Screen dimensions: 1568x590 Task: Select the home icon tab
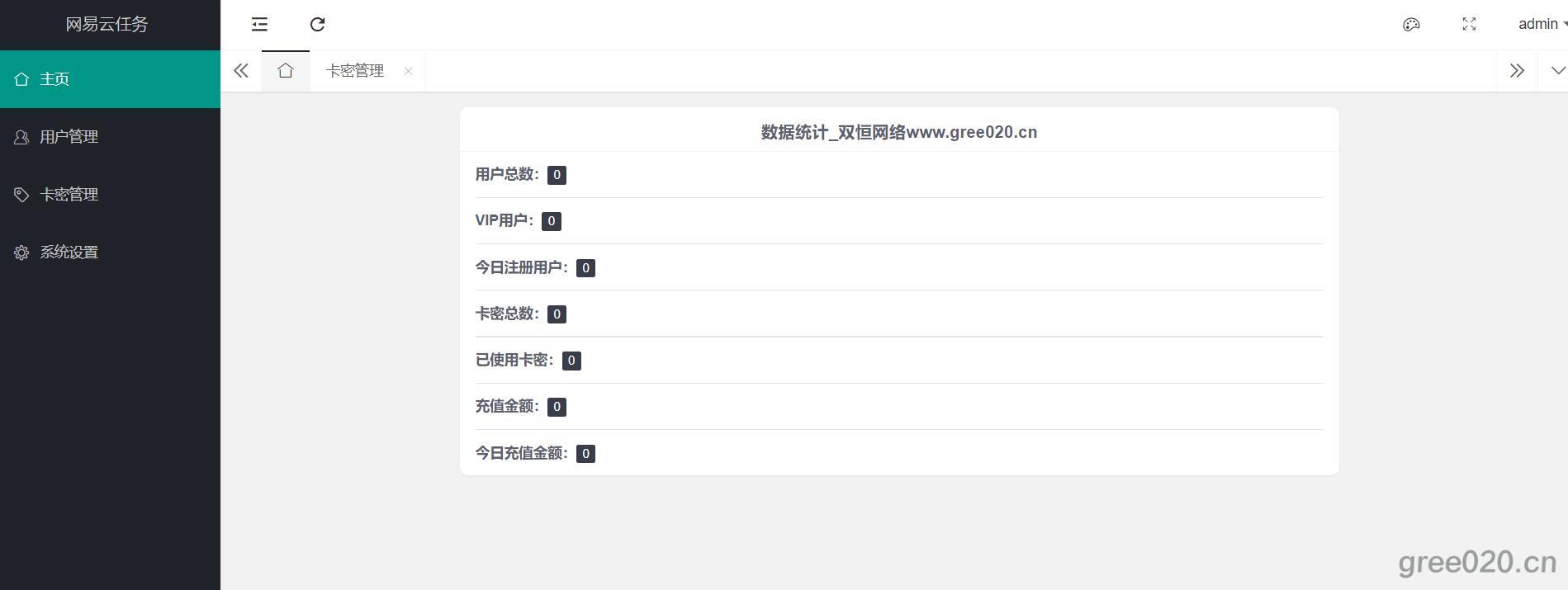click(286, 71)
